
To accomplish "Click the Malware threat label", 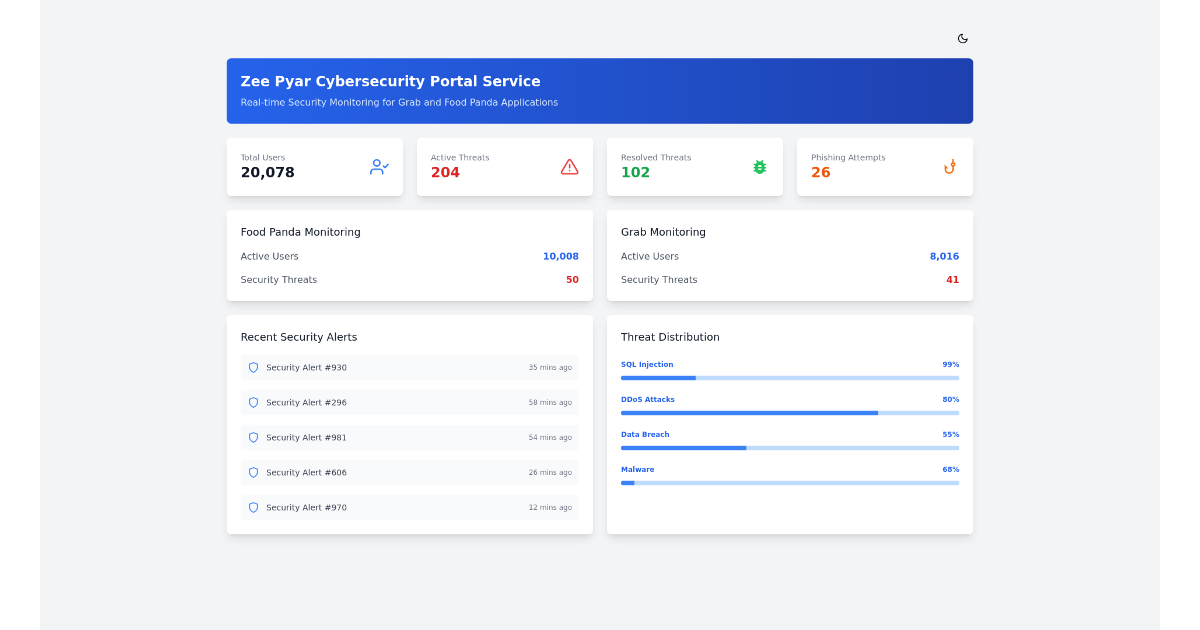I will pyautogui.click(x=637, y=468).
